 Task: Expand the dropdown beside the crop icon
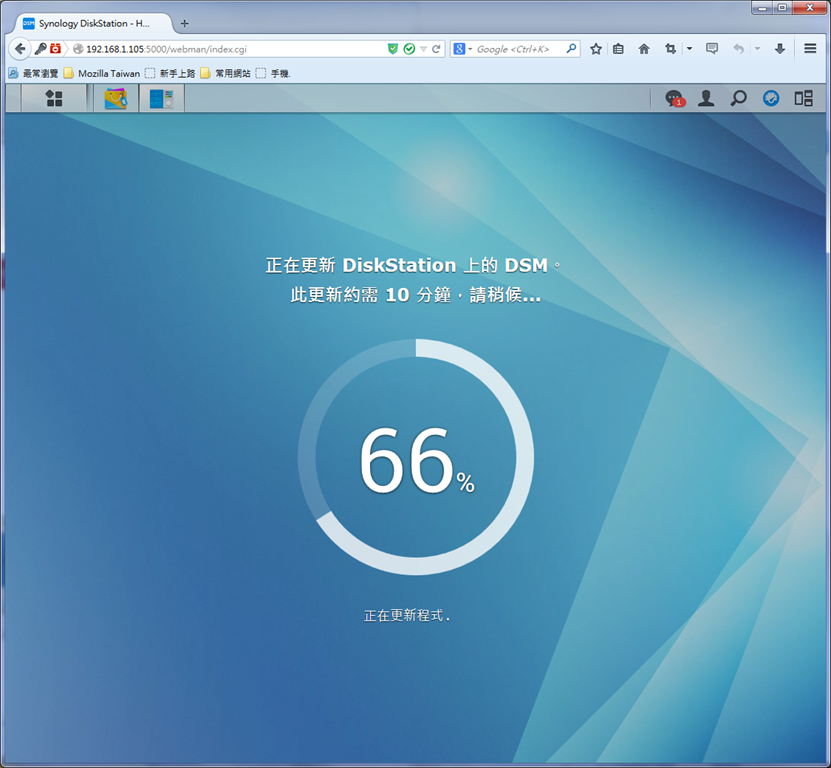[689, 49]
